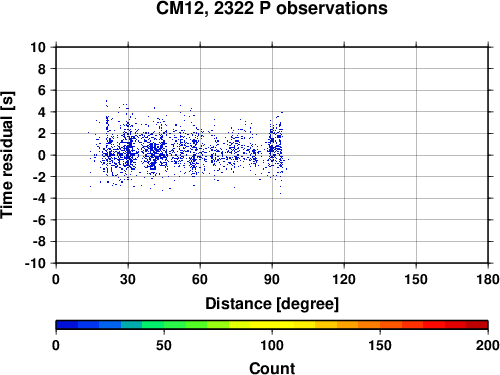This screenshot has height=375, width=500.
Task: Click the colorbar tick label 50
Action: 164,345
